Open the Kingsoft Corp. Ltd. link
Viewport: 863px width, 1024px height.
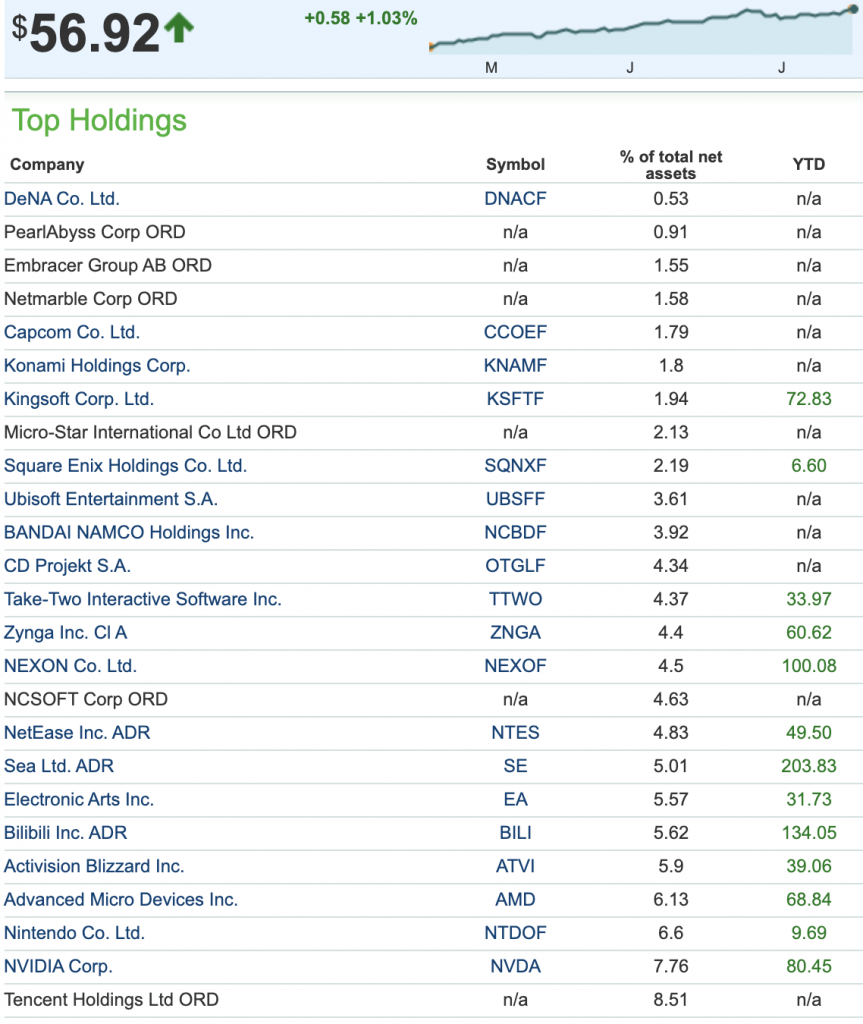[x=79, y=398]
